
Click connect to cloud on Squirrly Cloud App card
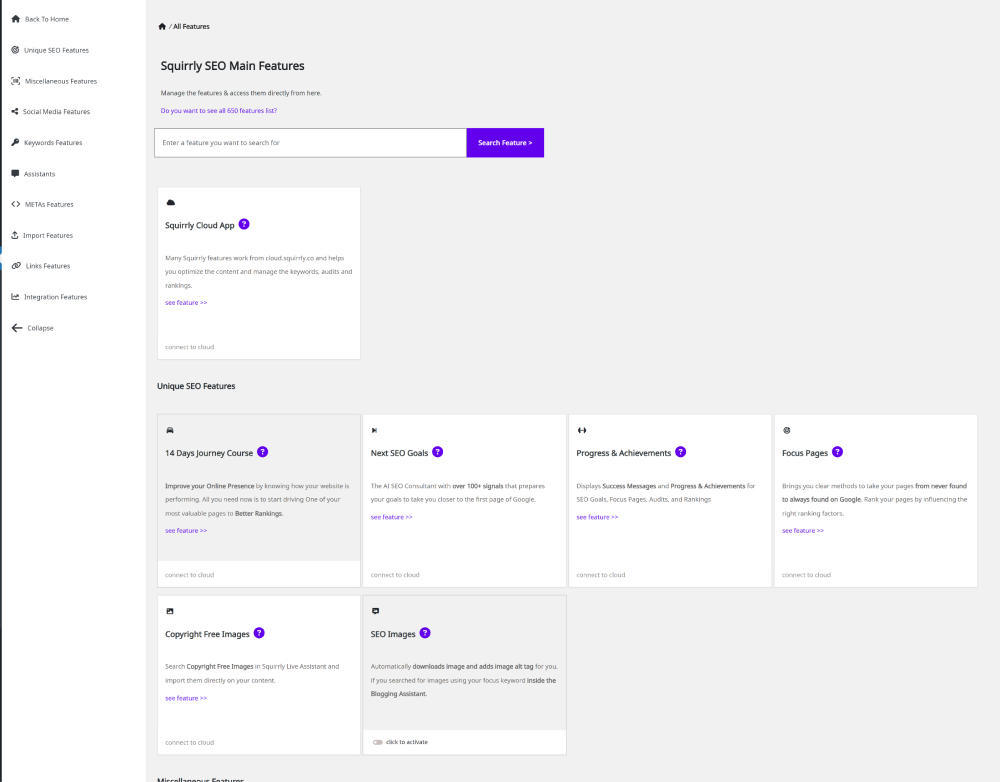tap(189, 347)
